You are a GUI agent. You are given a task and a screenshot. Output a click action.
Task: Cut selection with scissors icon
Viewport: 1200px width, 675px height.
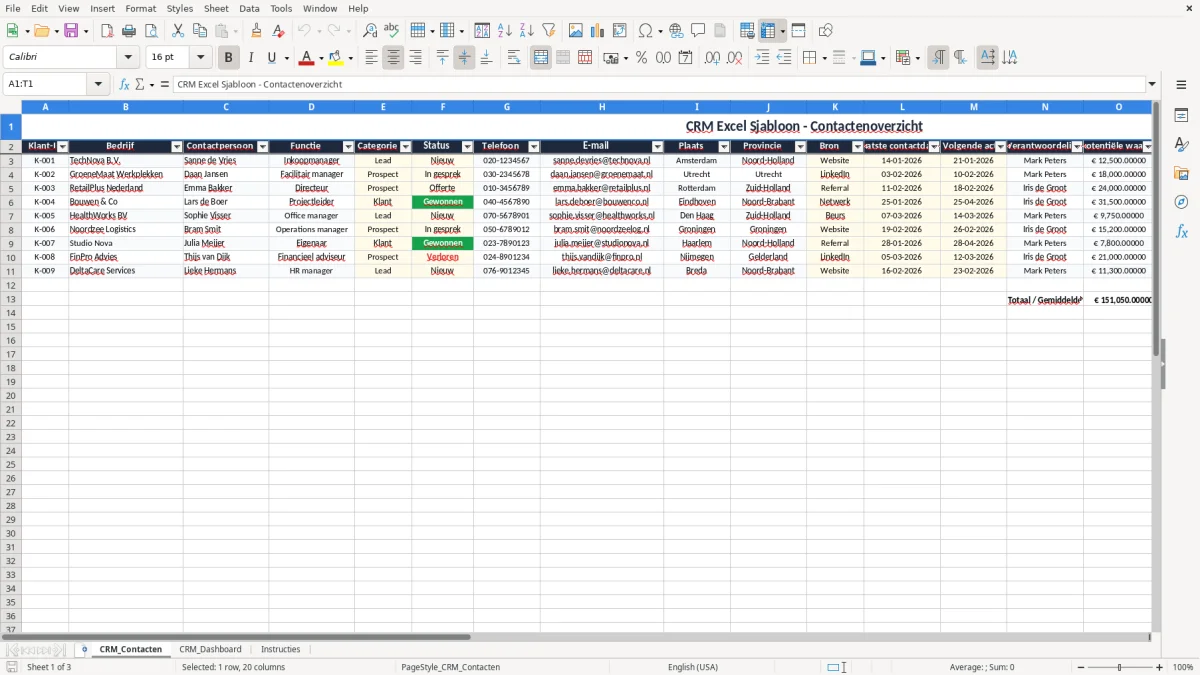(x=178, y=31)
